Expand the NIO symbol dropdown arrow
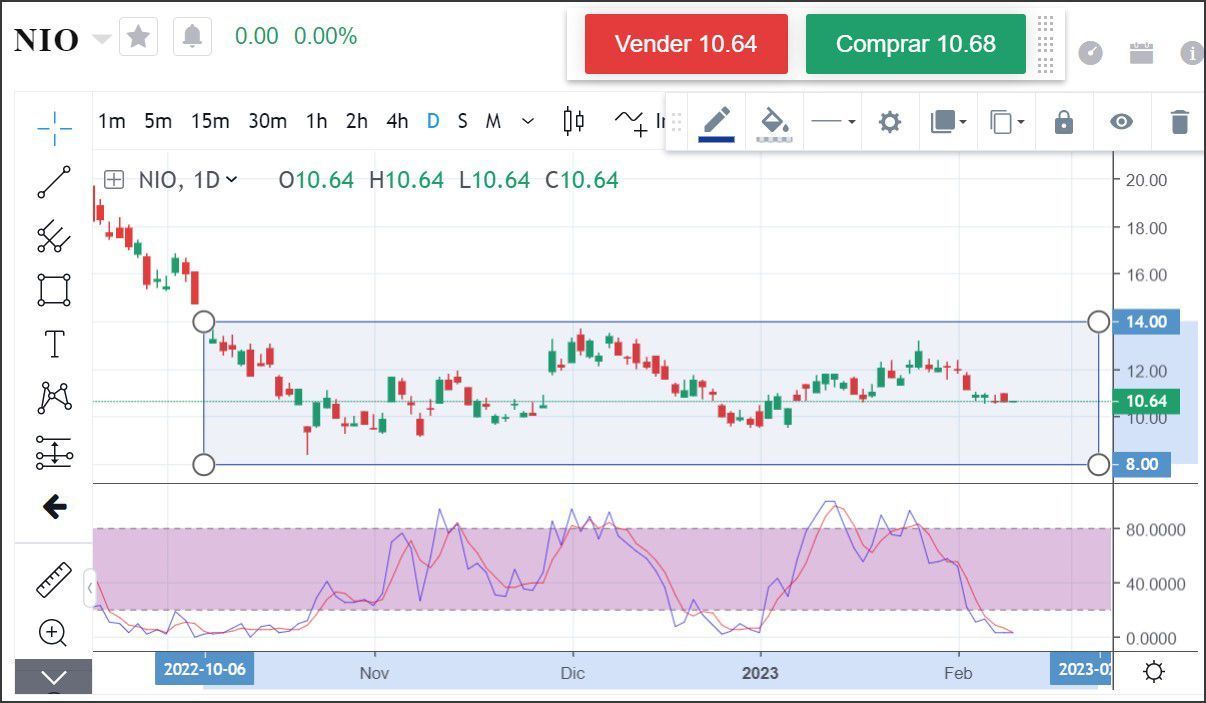This screenshot has height=703, width=1206. point(101,39)
